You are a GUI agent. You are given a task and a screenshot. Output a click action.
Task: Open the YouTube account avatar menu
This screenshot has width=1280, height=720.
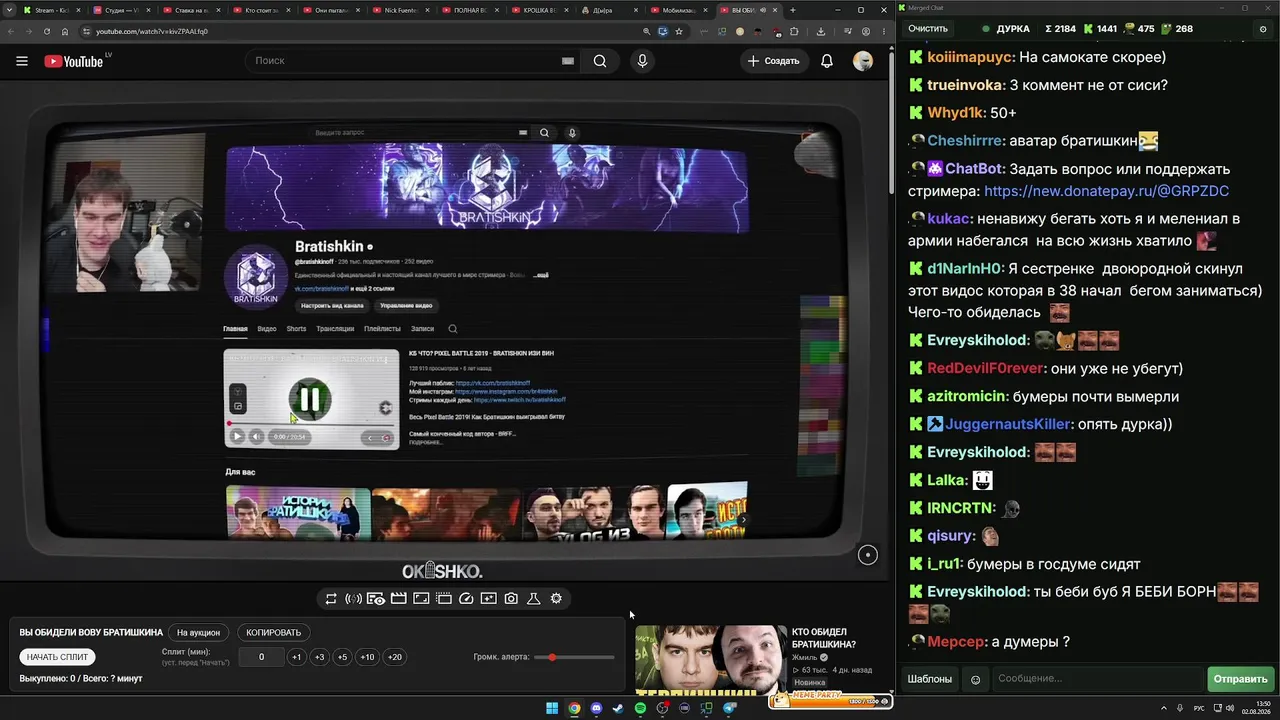(x=862, y=61)
